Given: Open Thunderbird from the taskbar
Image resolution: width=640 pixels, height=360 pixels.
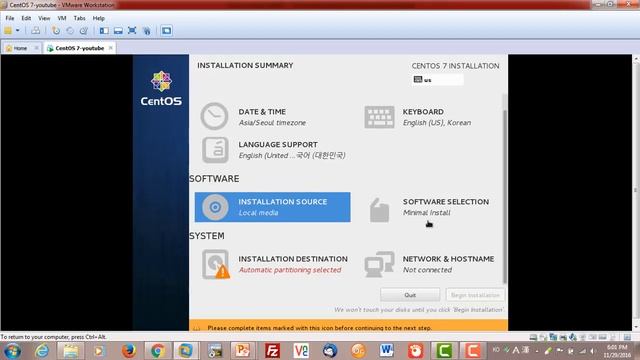Looking at the screenshot, I should click(x=329, y=351).
